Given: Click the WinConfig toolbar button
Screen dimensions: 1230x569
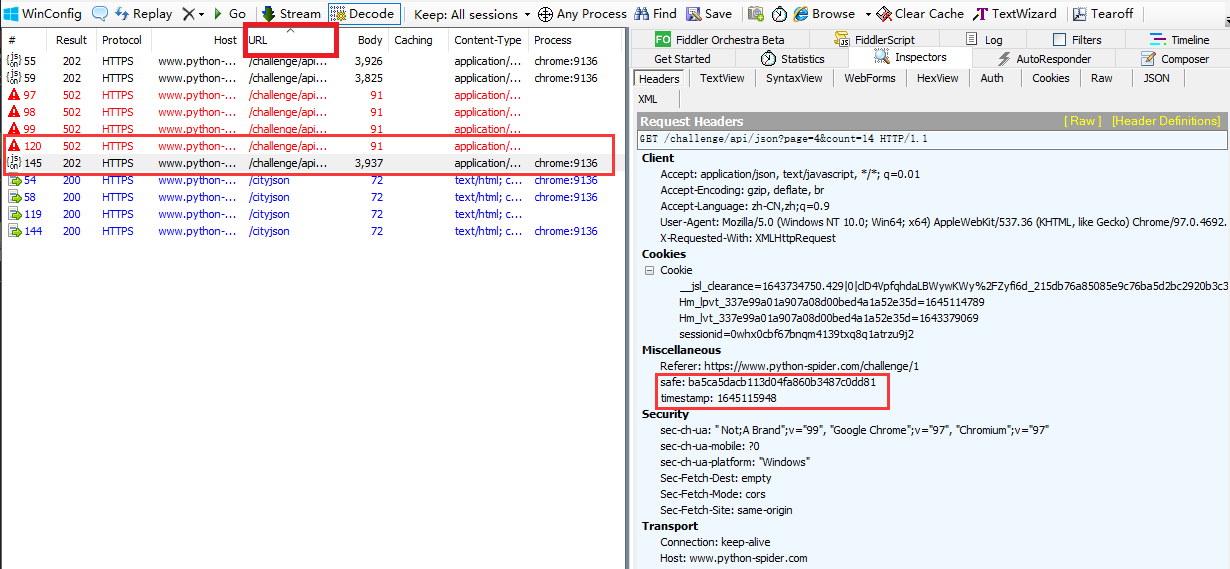Looking at the screenshot, I should point(42,14).
